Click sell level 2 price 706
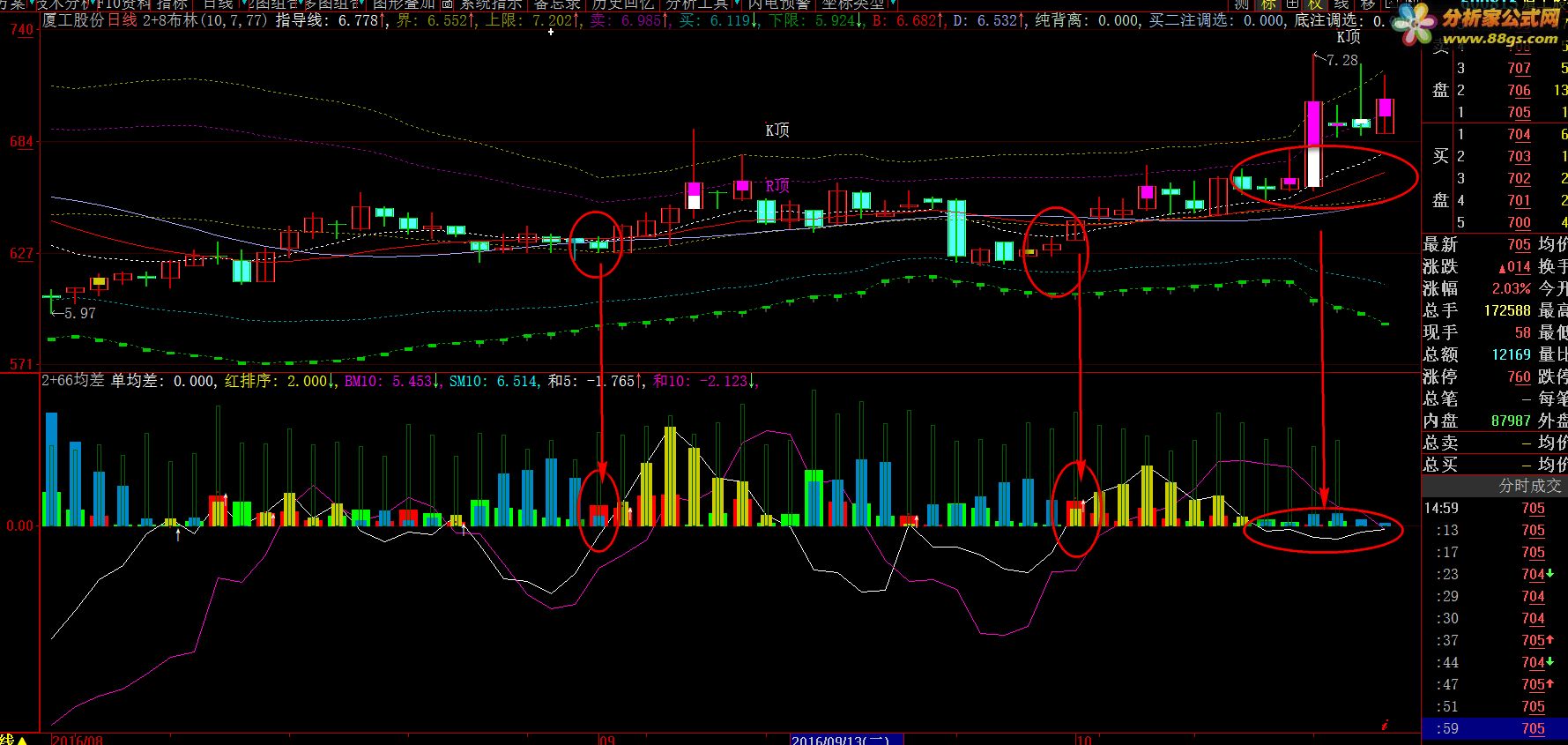 point(1519,90)
